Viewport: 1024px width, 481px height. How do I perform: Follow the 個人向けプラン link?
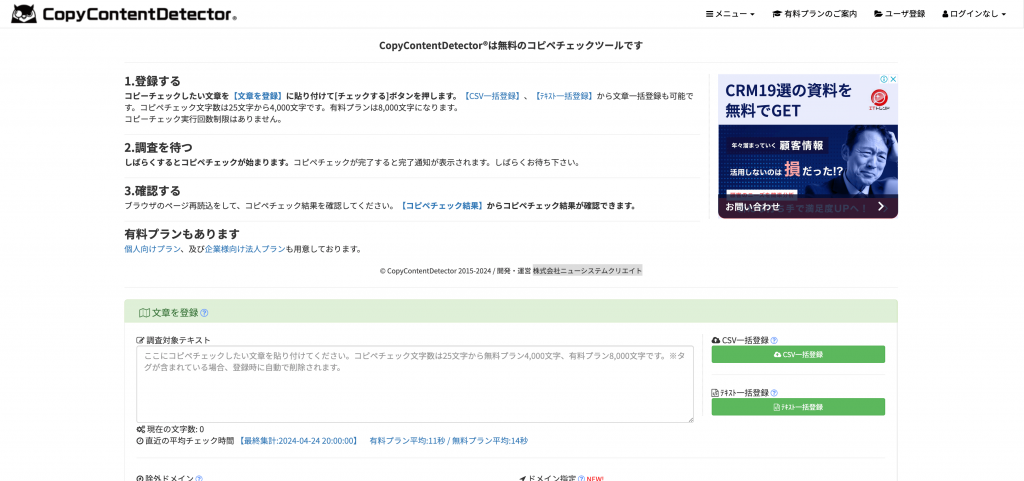[152, 249]
